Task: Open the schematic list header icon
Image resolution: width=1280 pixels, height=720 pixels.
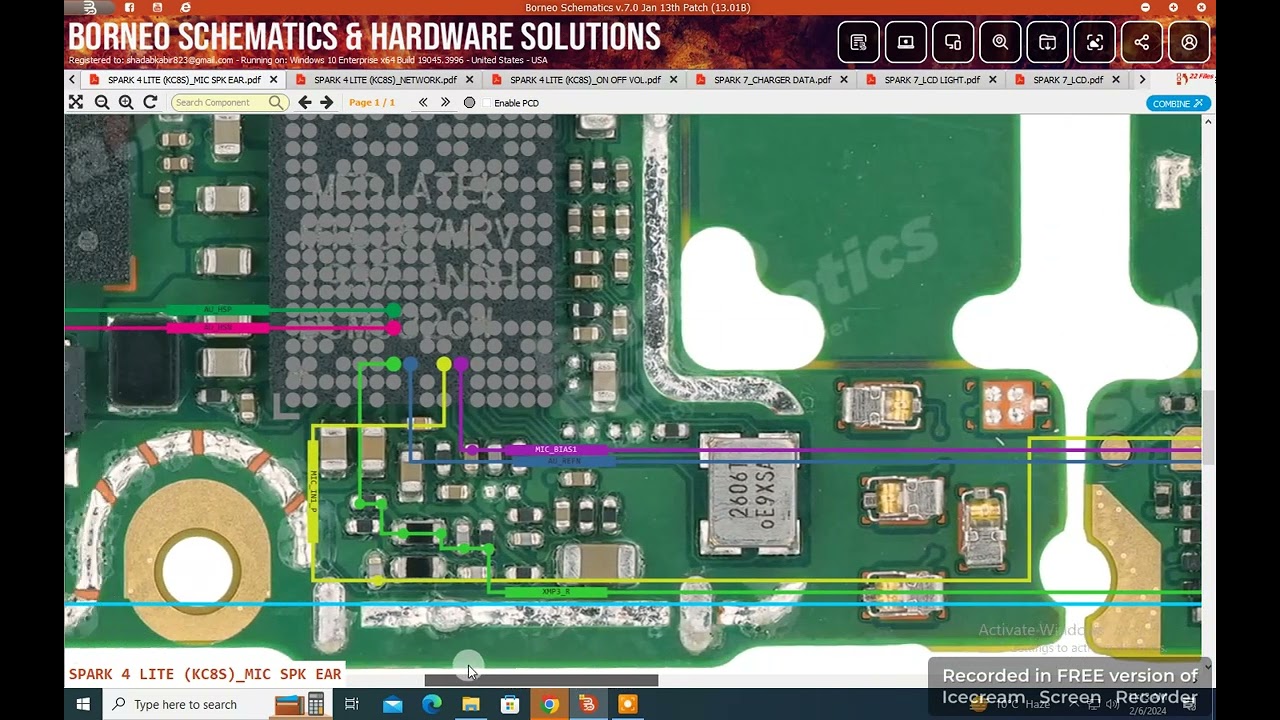Action: pos(858,43)
